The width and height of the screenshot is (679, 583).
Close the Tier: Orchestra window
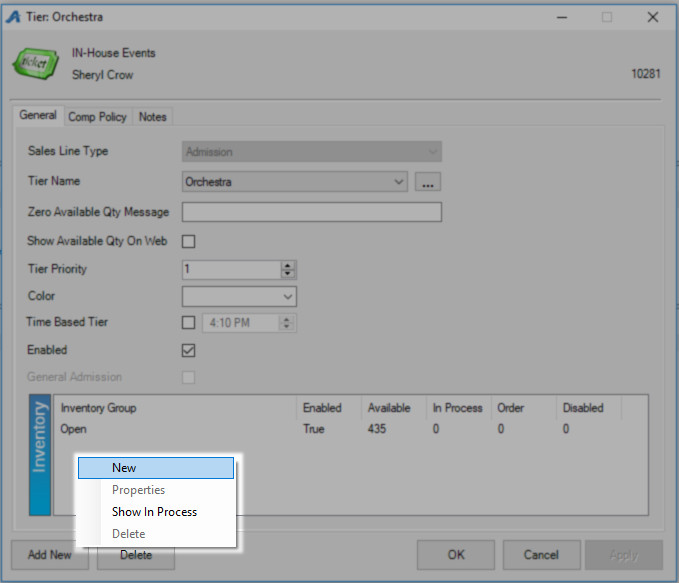click(x=653, y=17)
